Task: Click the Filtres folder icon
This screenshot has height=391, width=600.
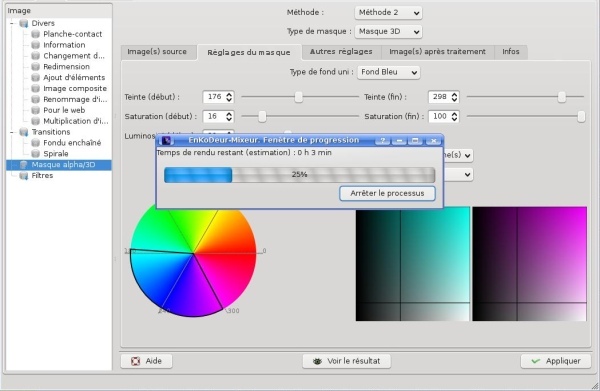Action: pos(24,176)
